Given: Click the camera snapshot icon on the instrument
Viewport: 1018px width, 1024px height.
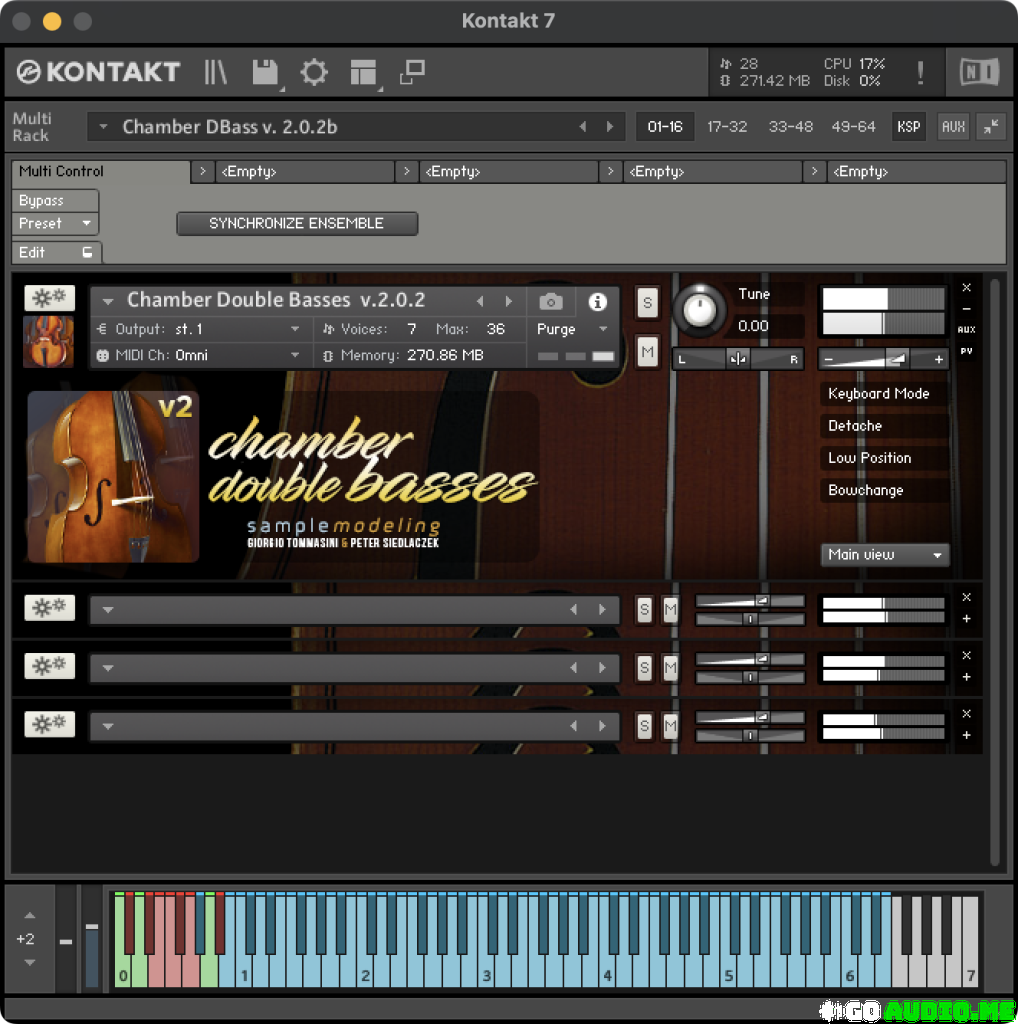Looking at the screenshot, I should tap(550, 302).
